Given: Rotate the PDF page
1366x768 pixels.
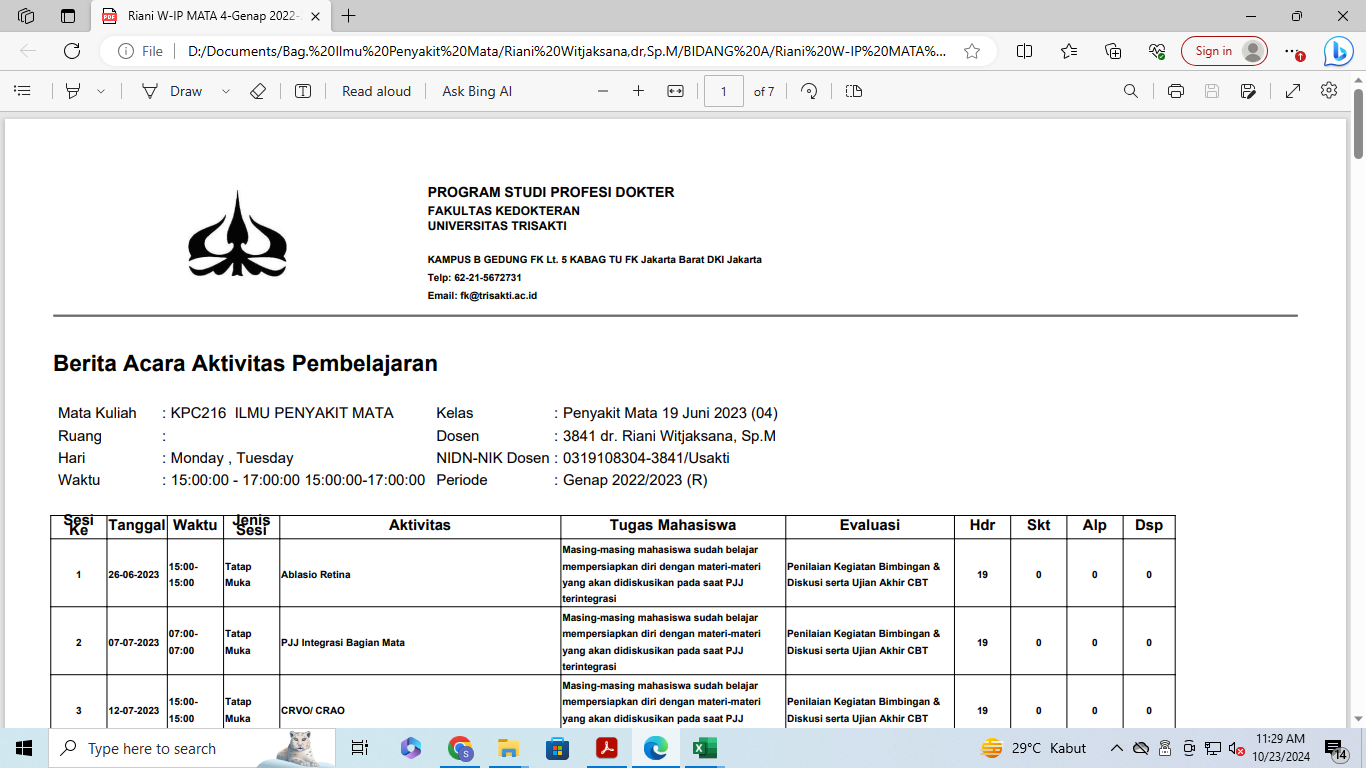Looking at the screenshot, I should point(810,91).
